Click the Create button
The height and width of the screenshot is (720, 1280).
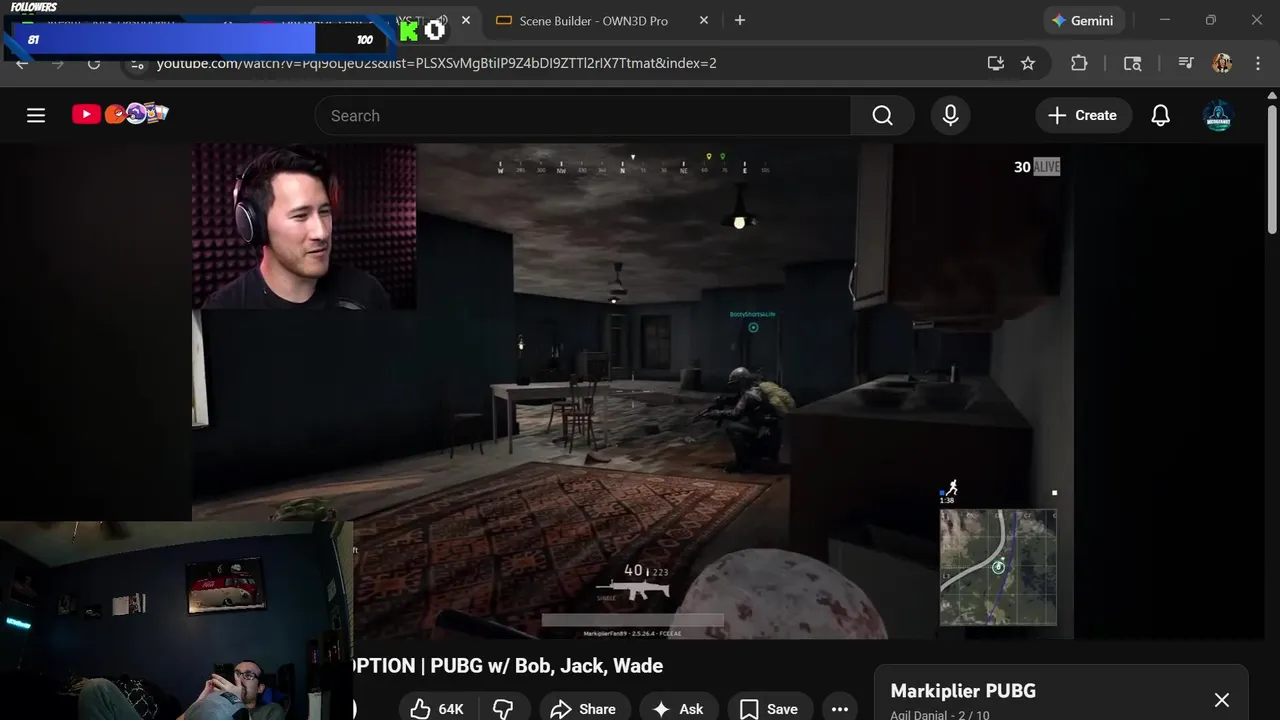click(x=1083, y=116)
